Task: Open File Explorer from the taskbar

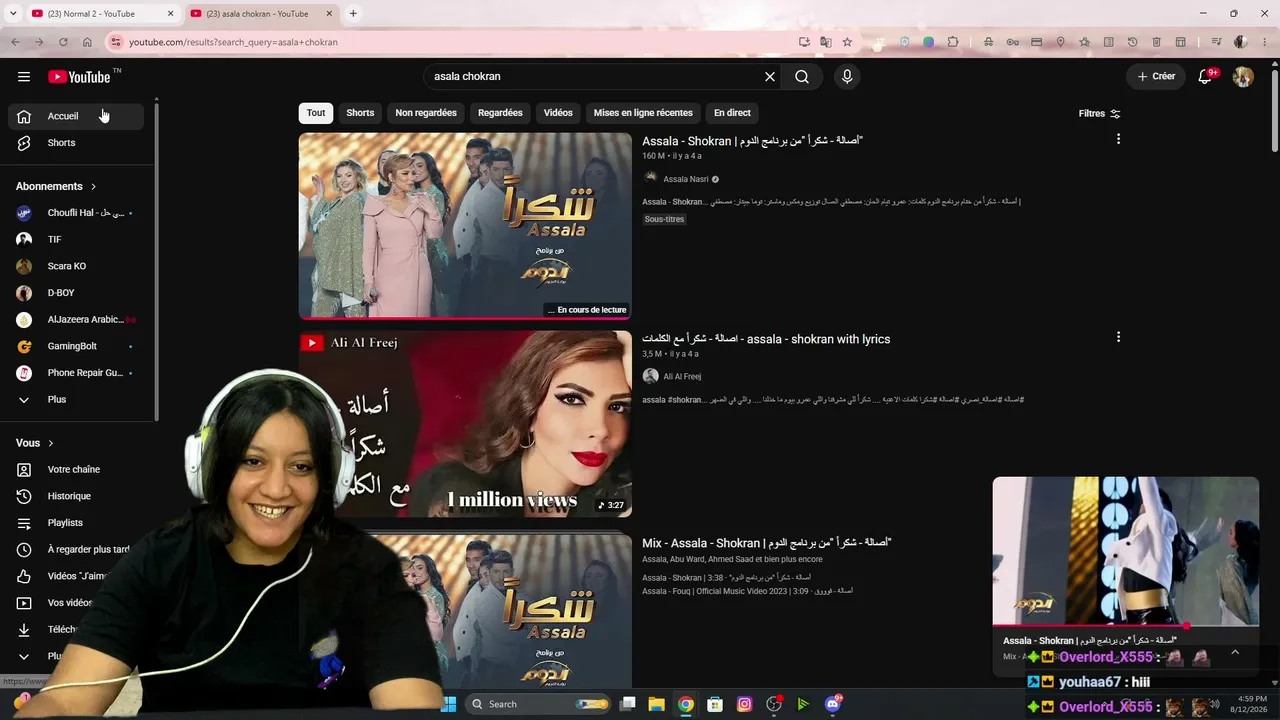Action: click(656, 704)
